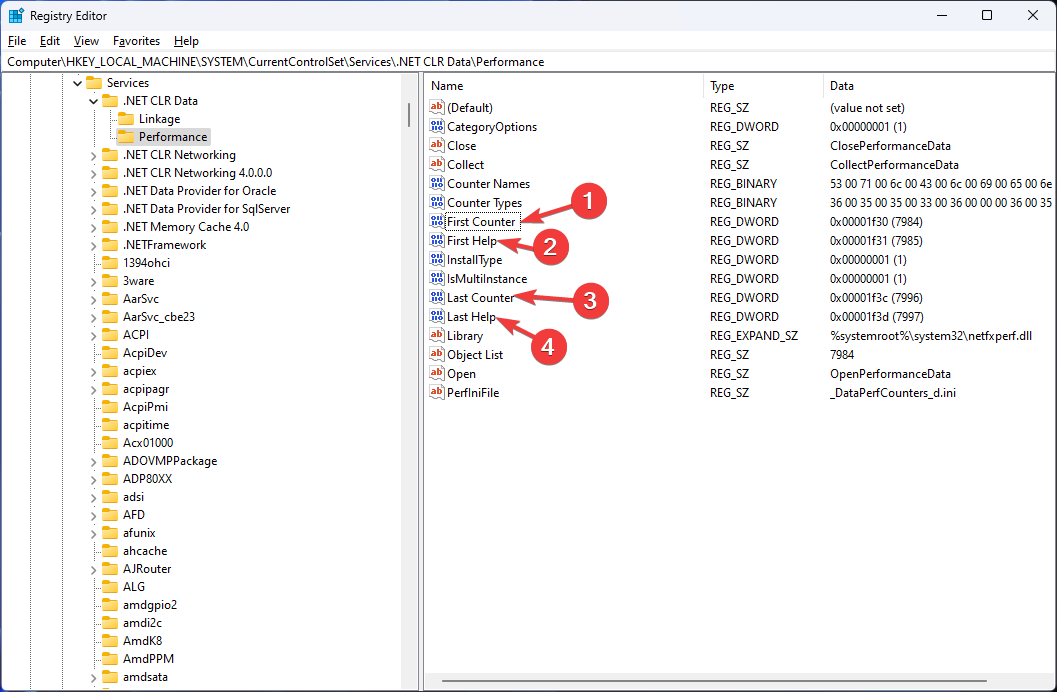Image resolution: width=1057 pixels, height=692 pixels.
Task: Open the Edit menu
Action: coord(50,41)
